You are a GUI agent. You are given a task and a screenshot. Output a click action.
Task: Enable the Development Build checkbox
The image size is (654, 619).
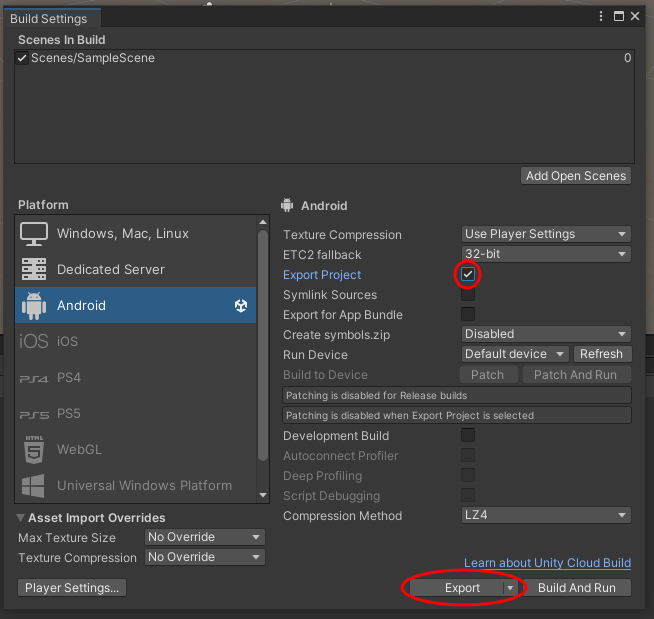tap(468, 435)
